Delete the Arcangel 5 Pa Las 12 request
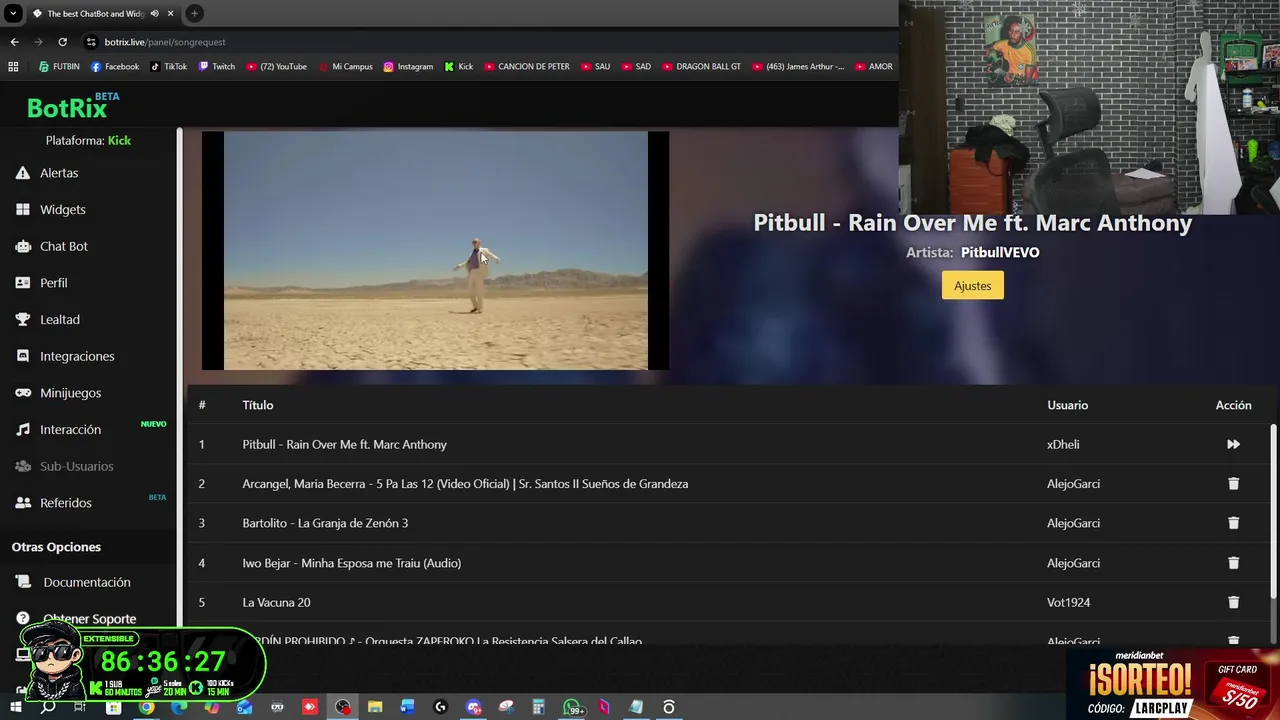 [x=1233, y=483]
